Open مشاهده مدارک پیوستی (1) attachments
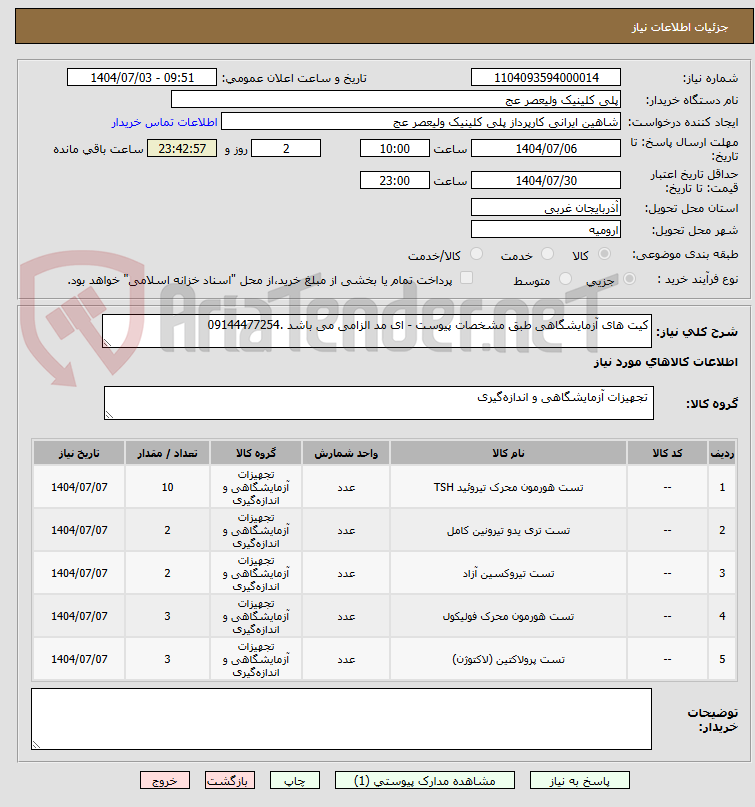 (x=425, y=781)
